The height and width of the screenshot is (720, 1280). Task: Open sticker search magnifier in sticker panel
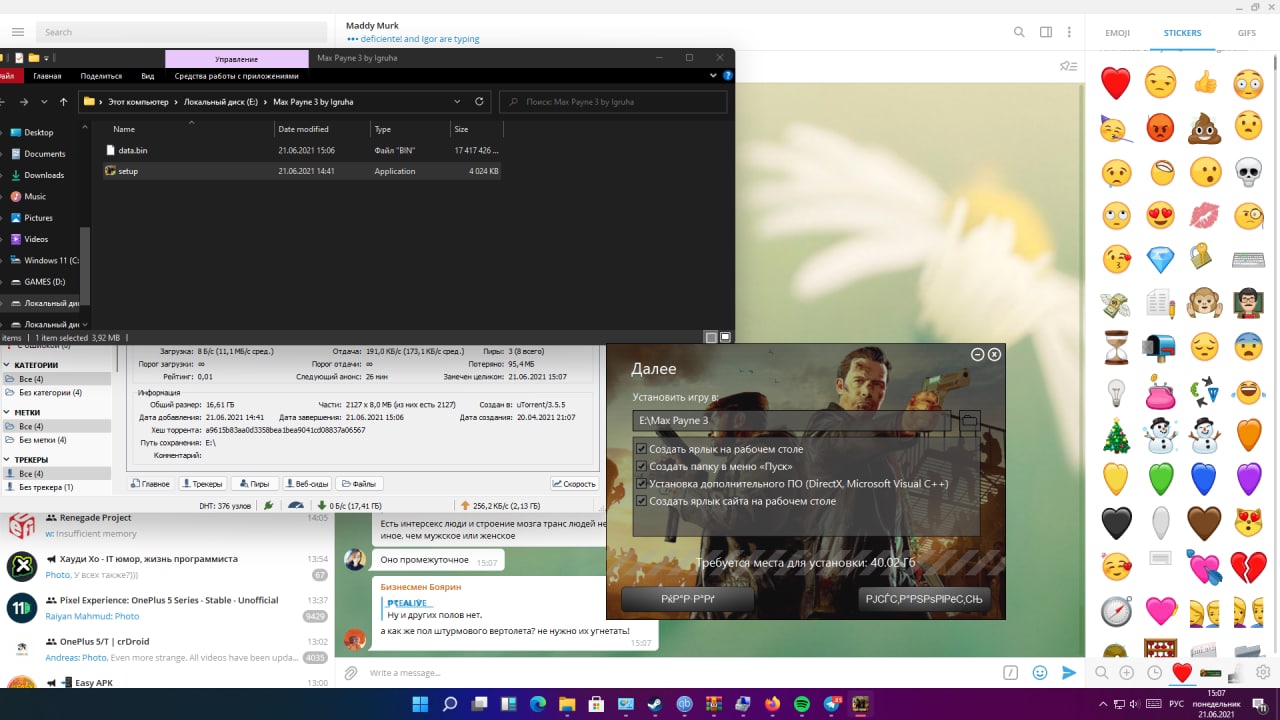1101,673
